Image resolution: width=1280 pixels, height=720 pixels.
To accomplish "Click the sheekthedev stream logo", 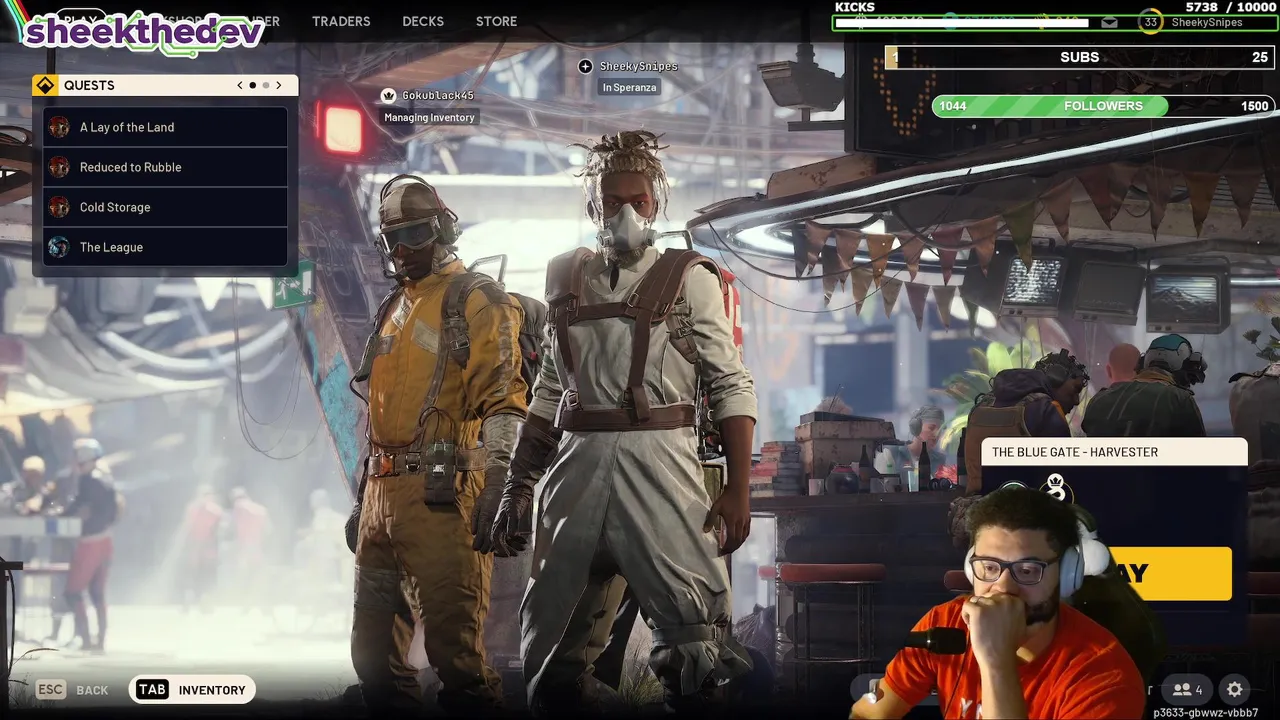I will click(x=143, y=32).
